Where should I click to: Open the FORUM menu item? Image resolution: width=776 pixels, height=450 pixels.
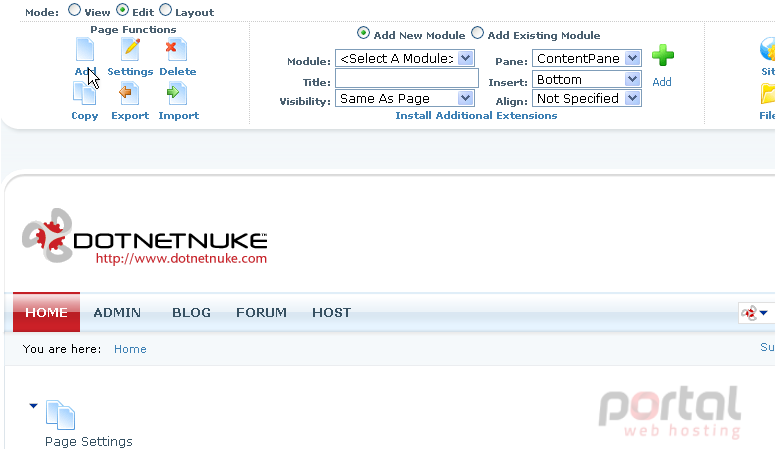(x=261, y=313)
